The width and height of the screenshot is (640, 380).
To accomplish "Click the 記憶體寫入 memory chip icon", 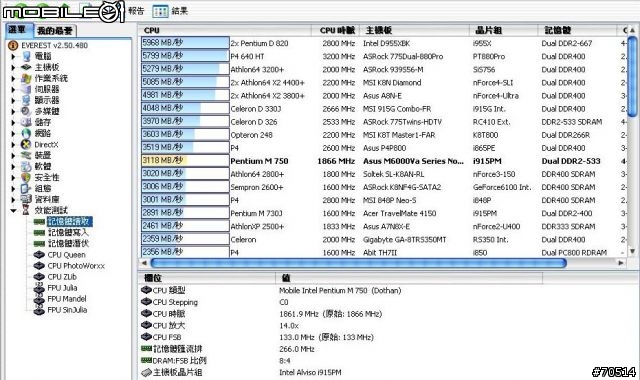I will 39,233.
